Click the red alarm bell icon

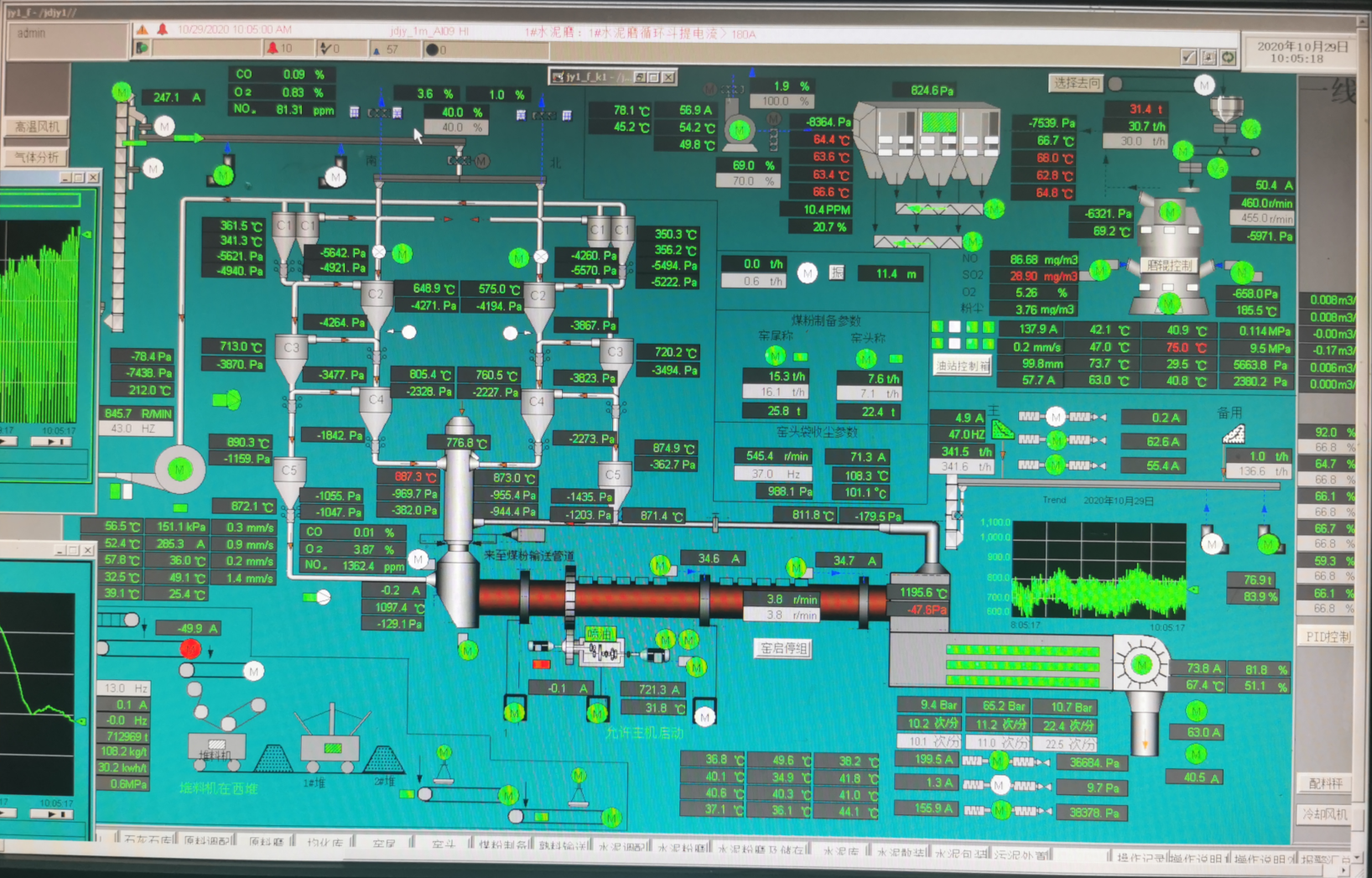(162, 29)
